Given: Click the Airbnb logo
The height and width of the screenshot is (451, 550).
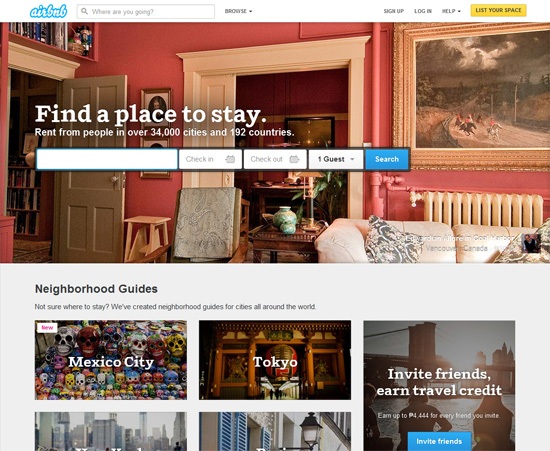Looking at the screenshot, I should (48, 12).
